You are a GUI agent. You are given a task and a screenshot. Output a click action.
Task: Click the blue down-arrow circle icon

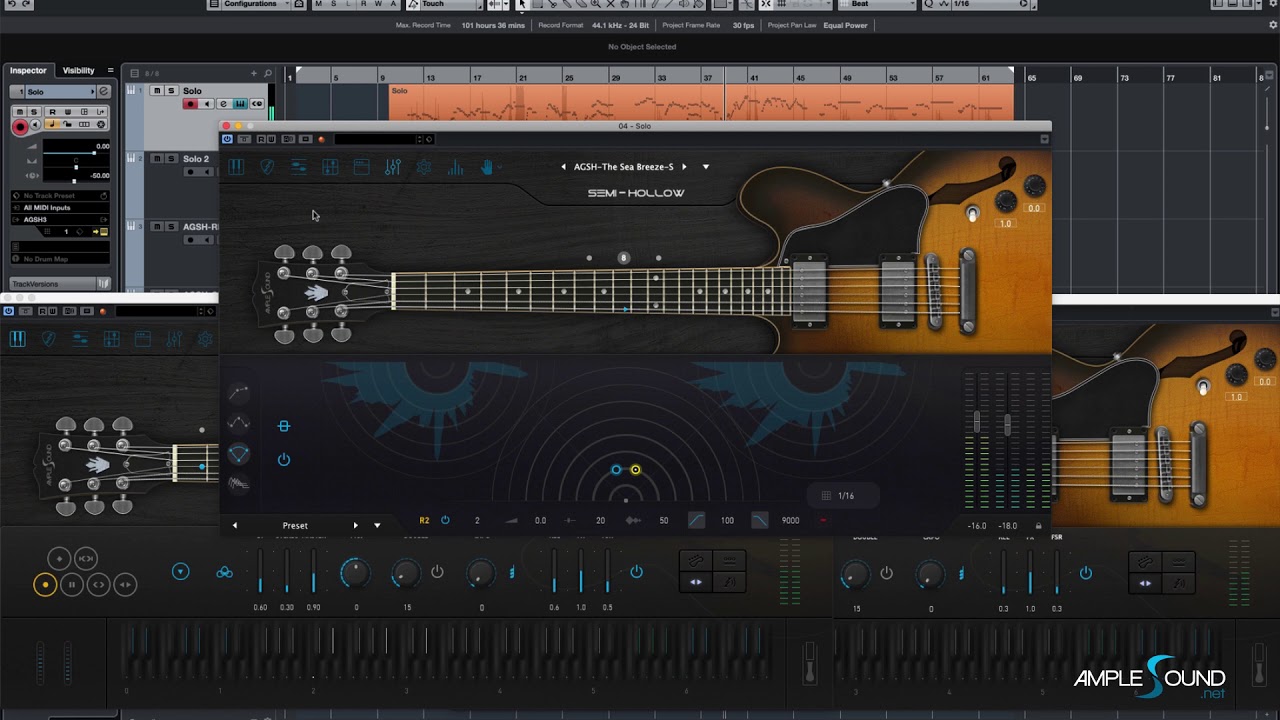180,571
